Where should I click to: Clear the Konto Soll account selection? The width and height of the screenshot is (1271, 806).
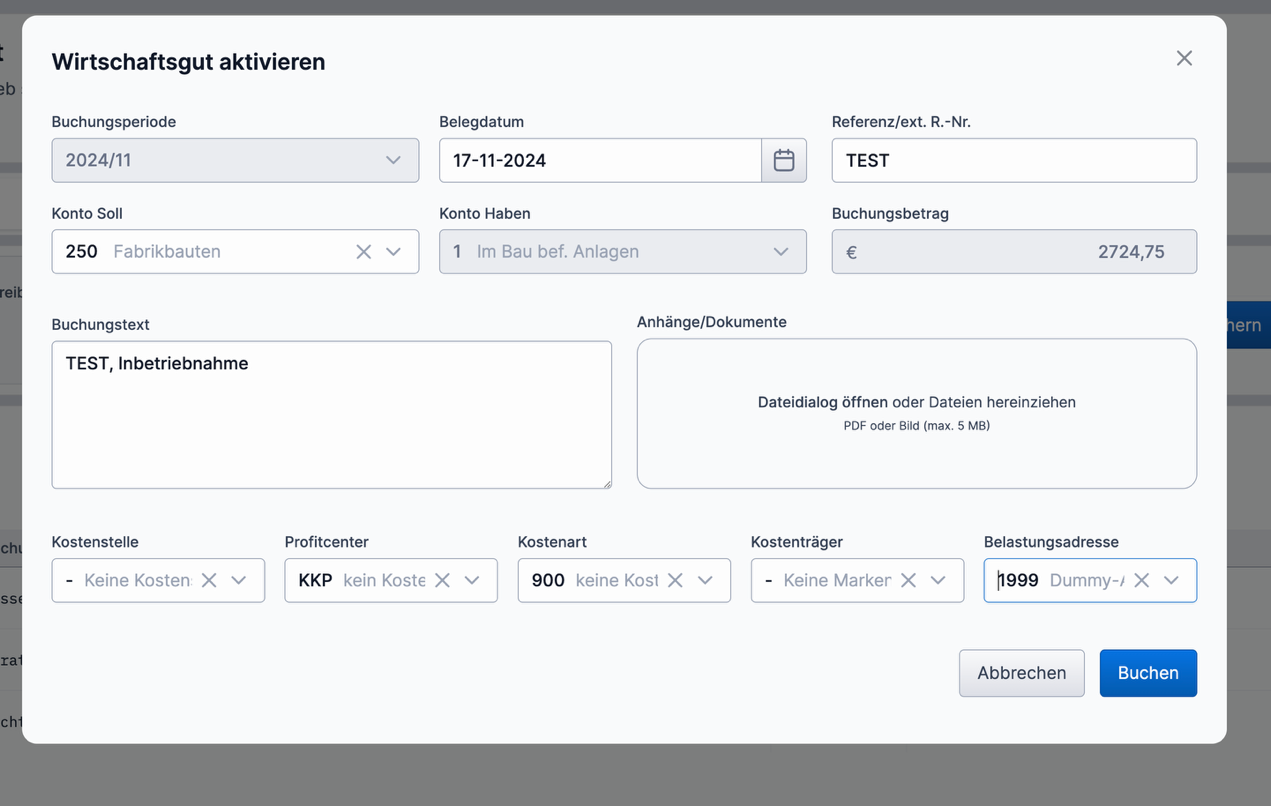363,251
